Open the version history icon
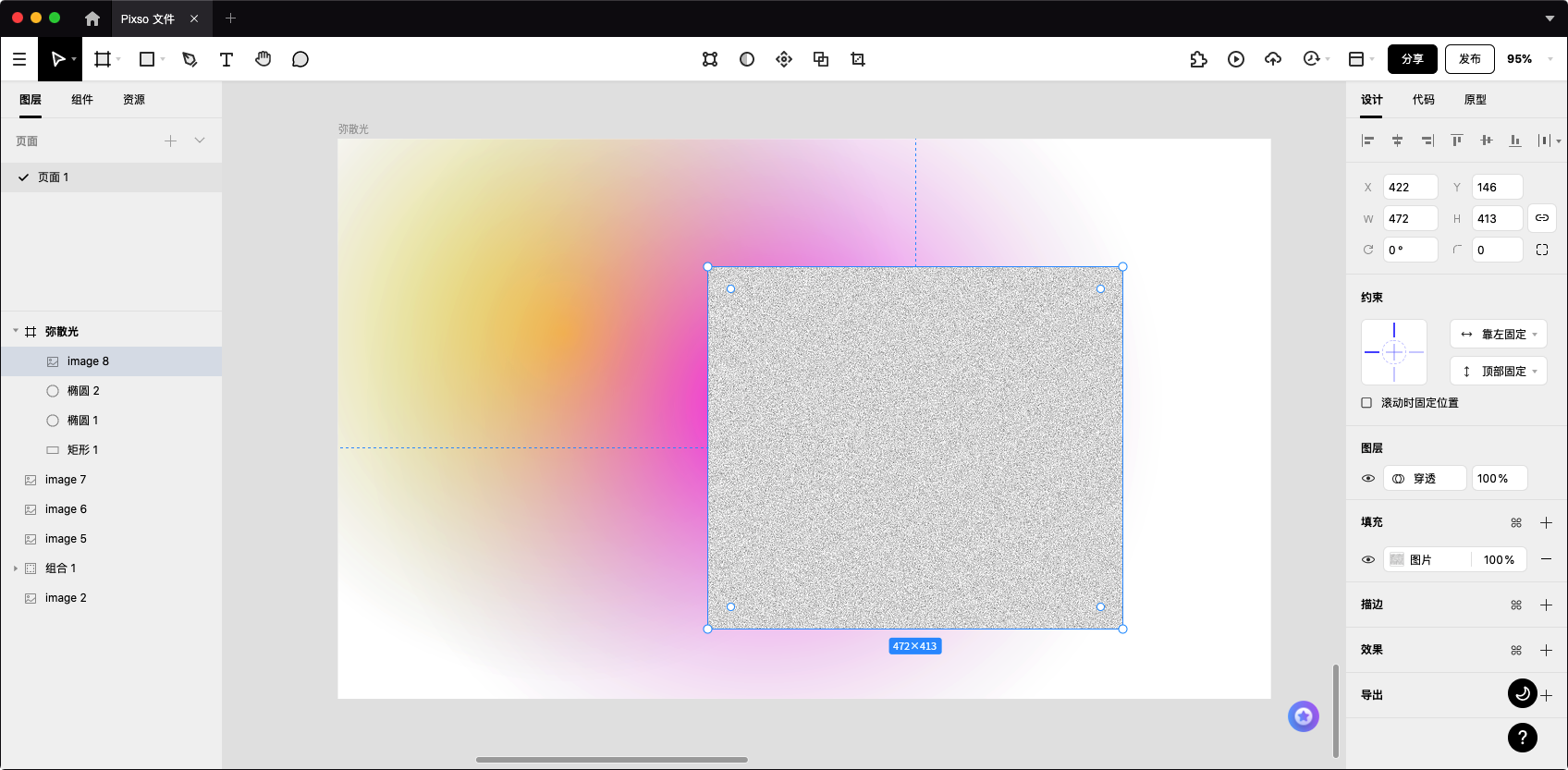 click(x=1311, y=59)
